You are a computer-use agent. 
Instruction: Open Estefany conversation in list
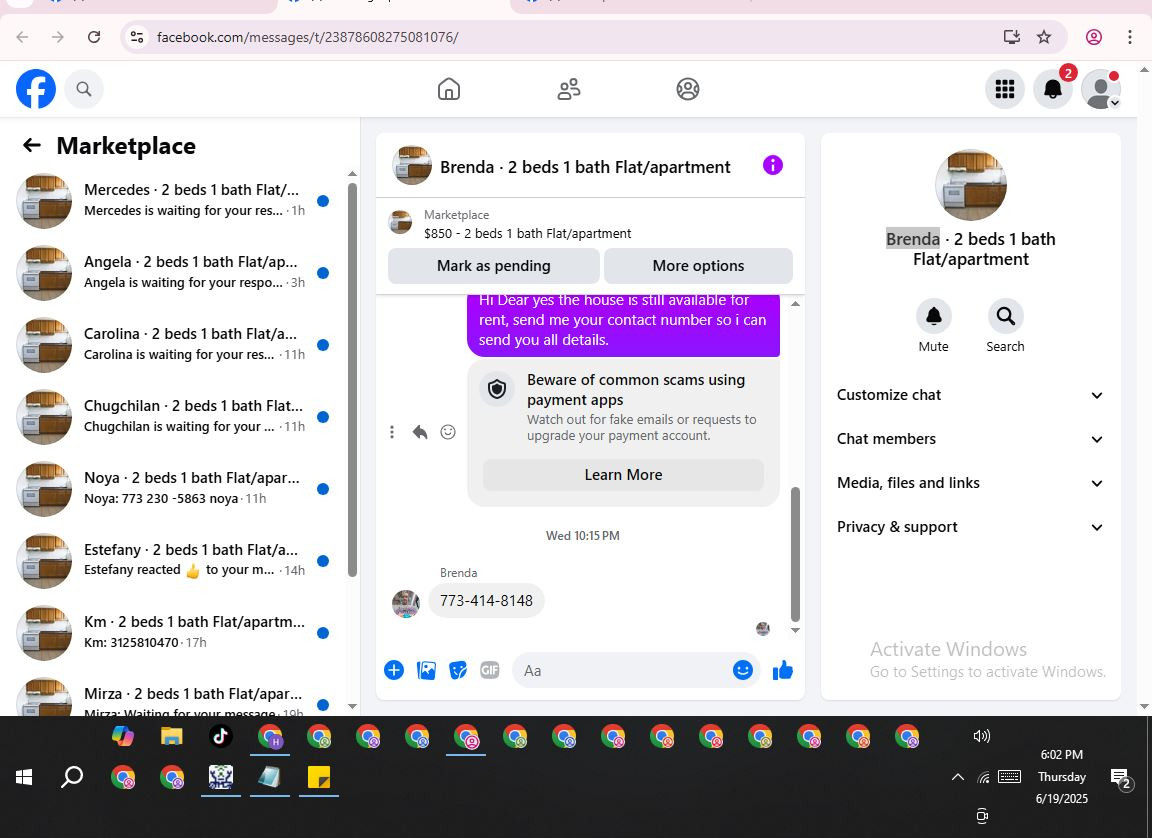pyautogui.click(x=174, y=560)
